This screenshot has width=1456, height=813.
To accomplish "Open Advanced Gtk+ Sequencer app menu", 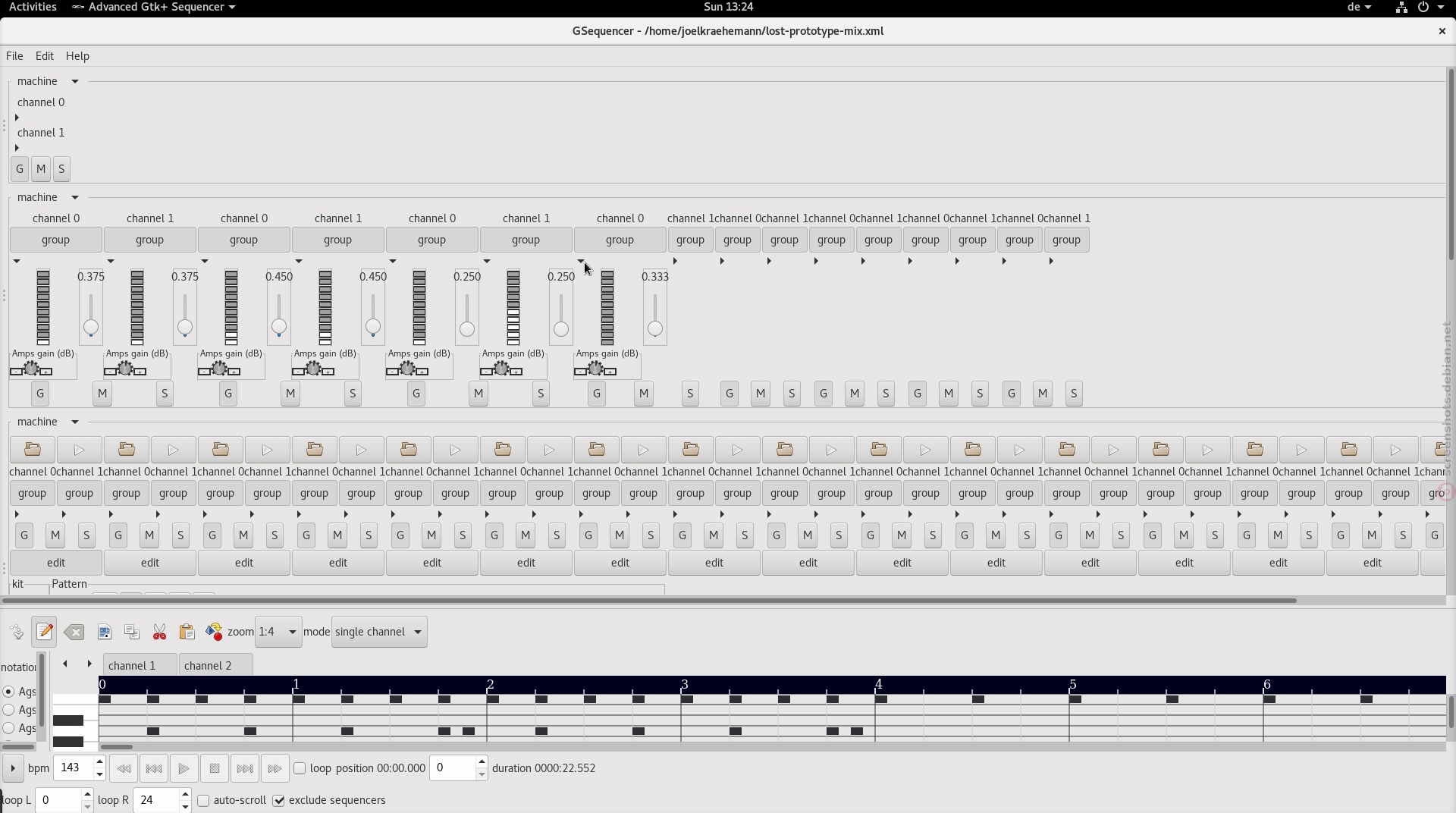I will point(154,7).
